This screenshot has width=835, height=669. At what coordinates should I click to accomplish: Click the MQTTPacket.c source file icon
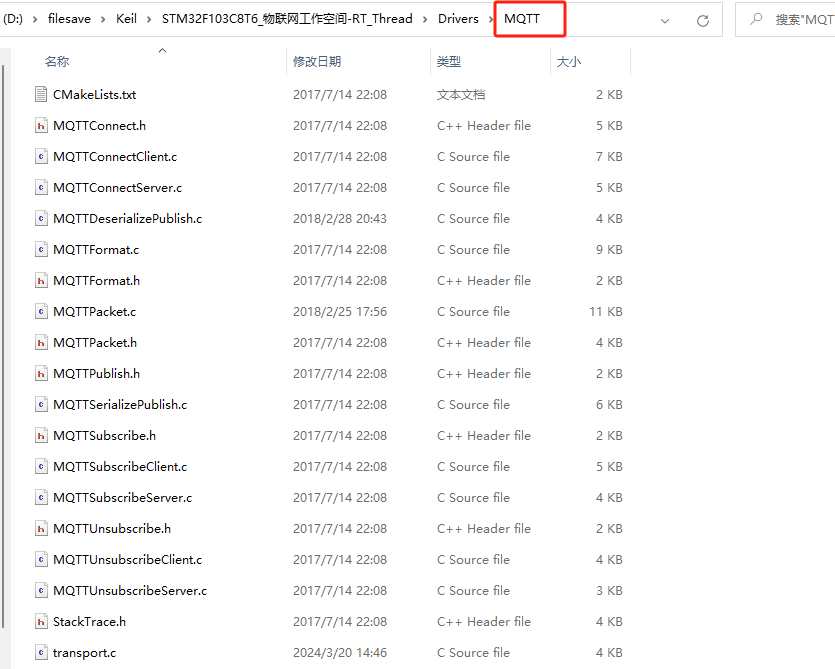point(41,312)
